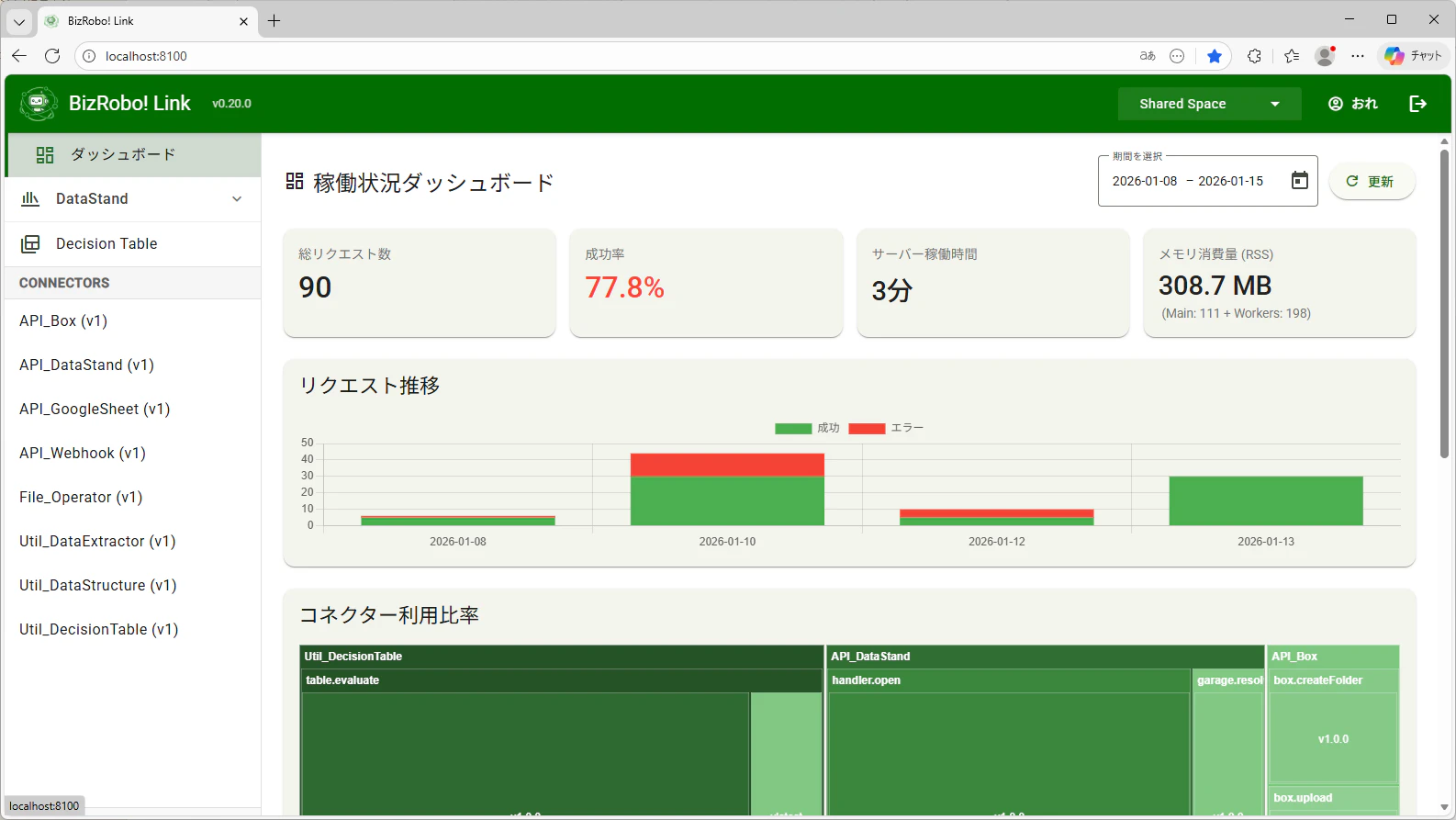Select ダッシュボード in sidebar
This screenshot has height=820, width=1456.
pos(134,154)
